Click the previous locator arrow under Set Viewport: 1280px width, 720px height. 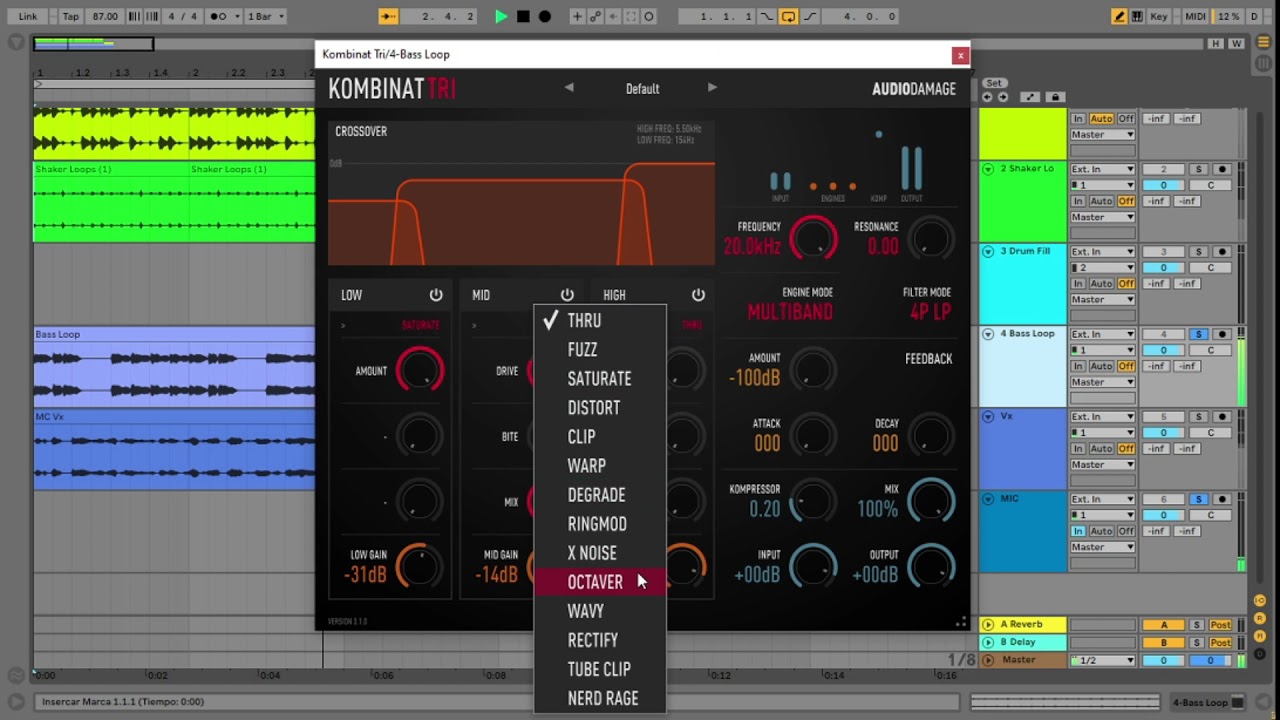(988, 97)
